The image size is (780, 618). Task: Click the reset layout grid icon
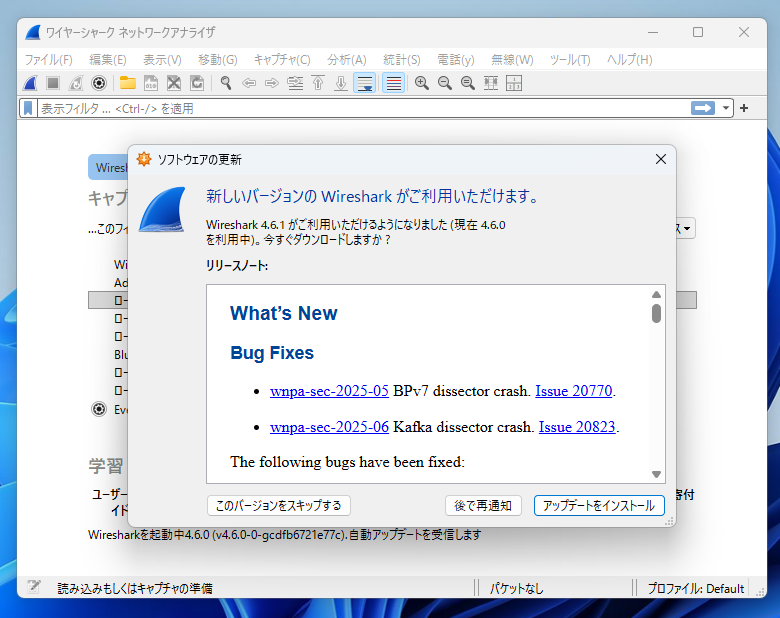514,83
